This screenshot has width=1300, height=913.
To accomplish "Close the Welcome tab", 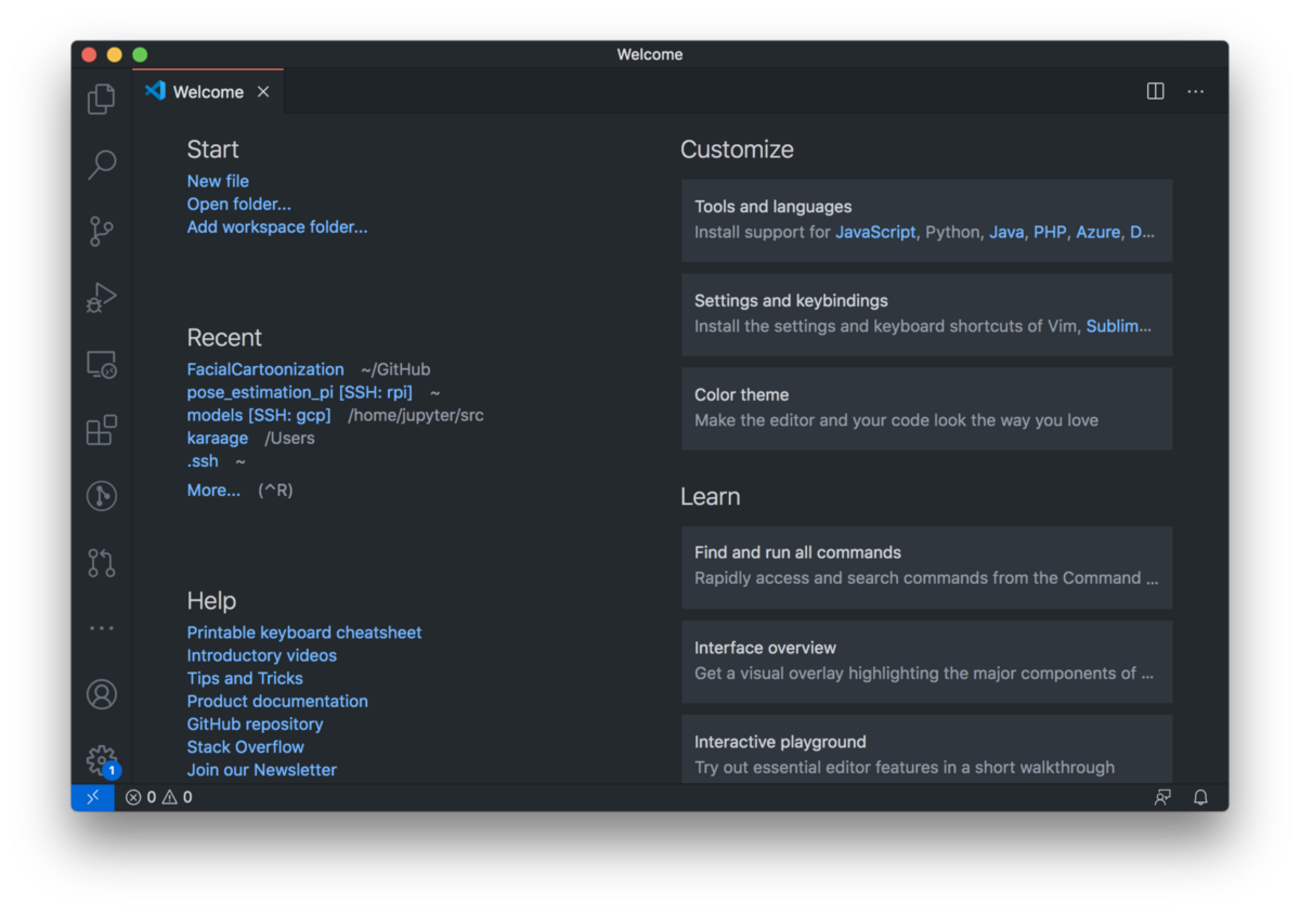I will point(263,92).
